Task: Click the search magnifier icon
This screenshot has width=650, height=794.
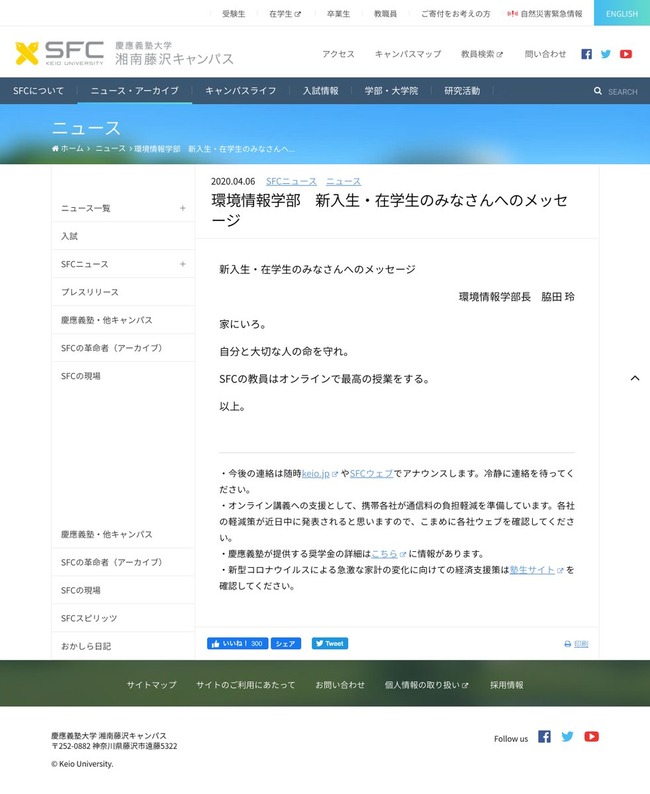Action: pyautogui.click(x=598, y=91)
